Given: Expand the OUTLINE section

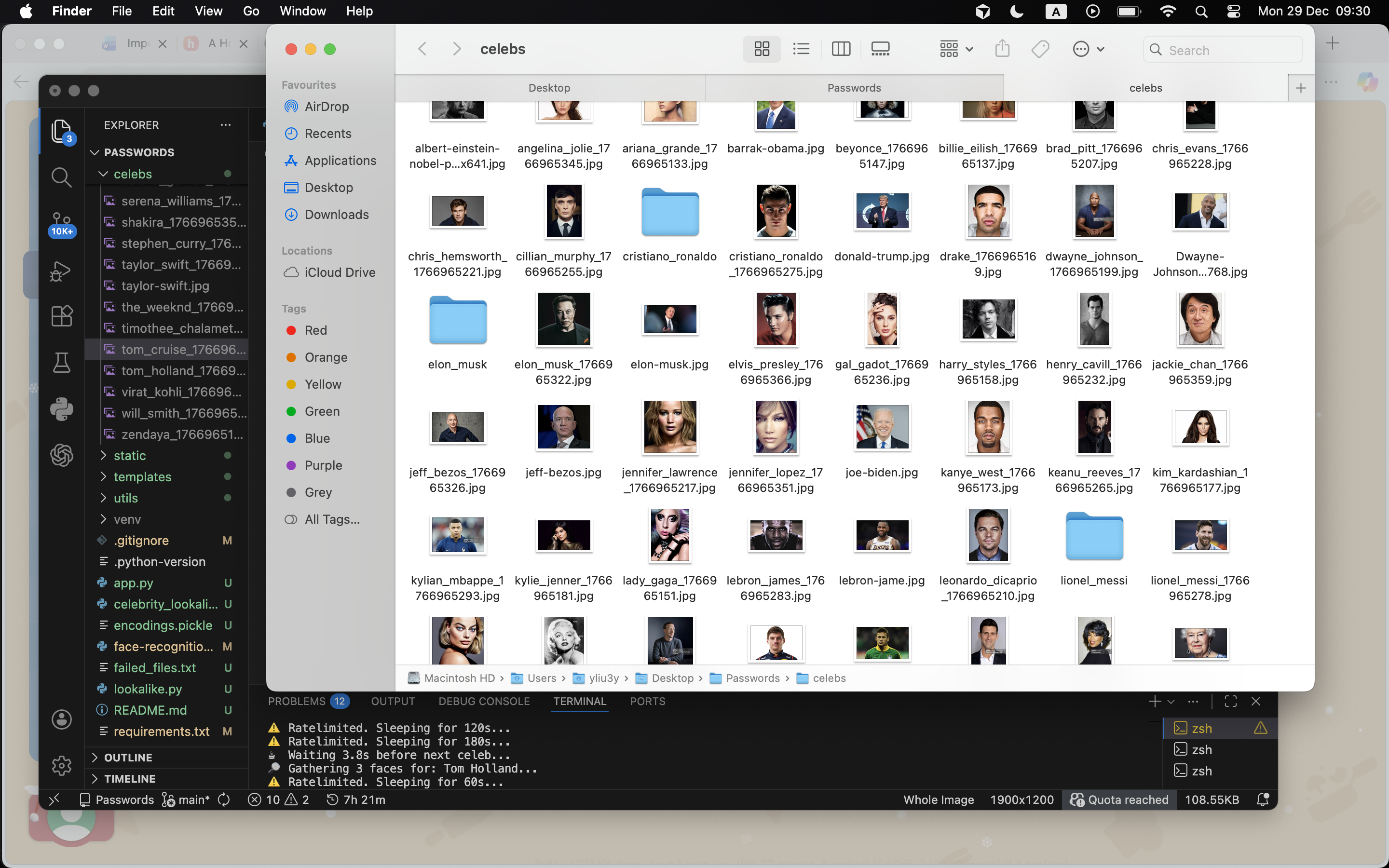Looking at the screenshot, I should click(128, 757).
